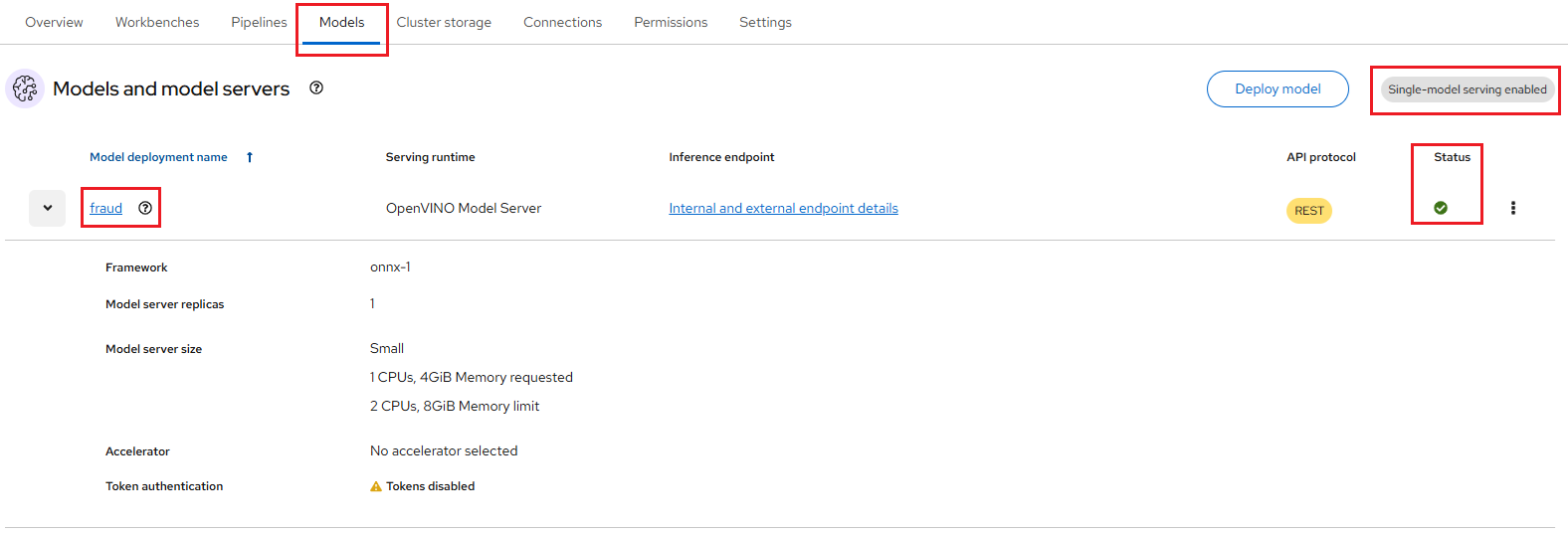
Task: Switch to the Connections tab
Action: 562,22
